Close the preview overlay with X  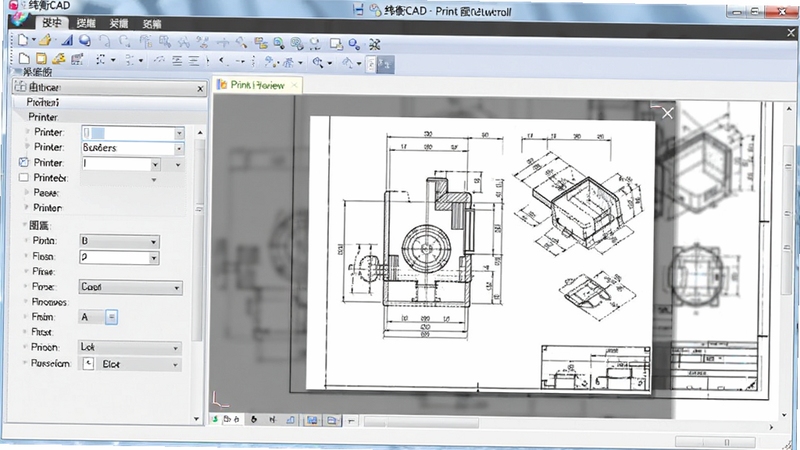[667, 113]
